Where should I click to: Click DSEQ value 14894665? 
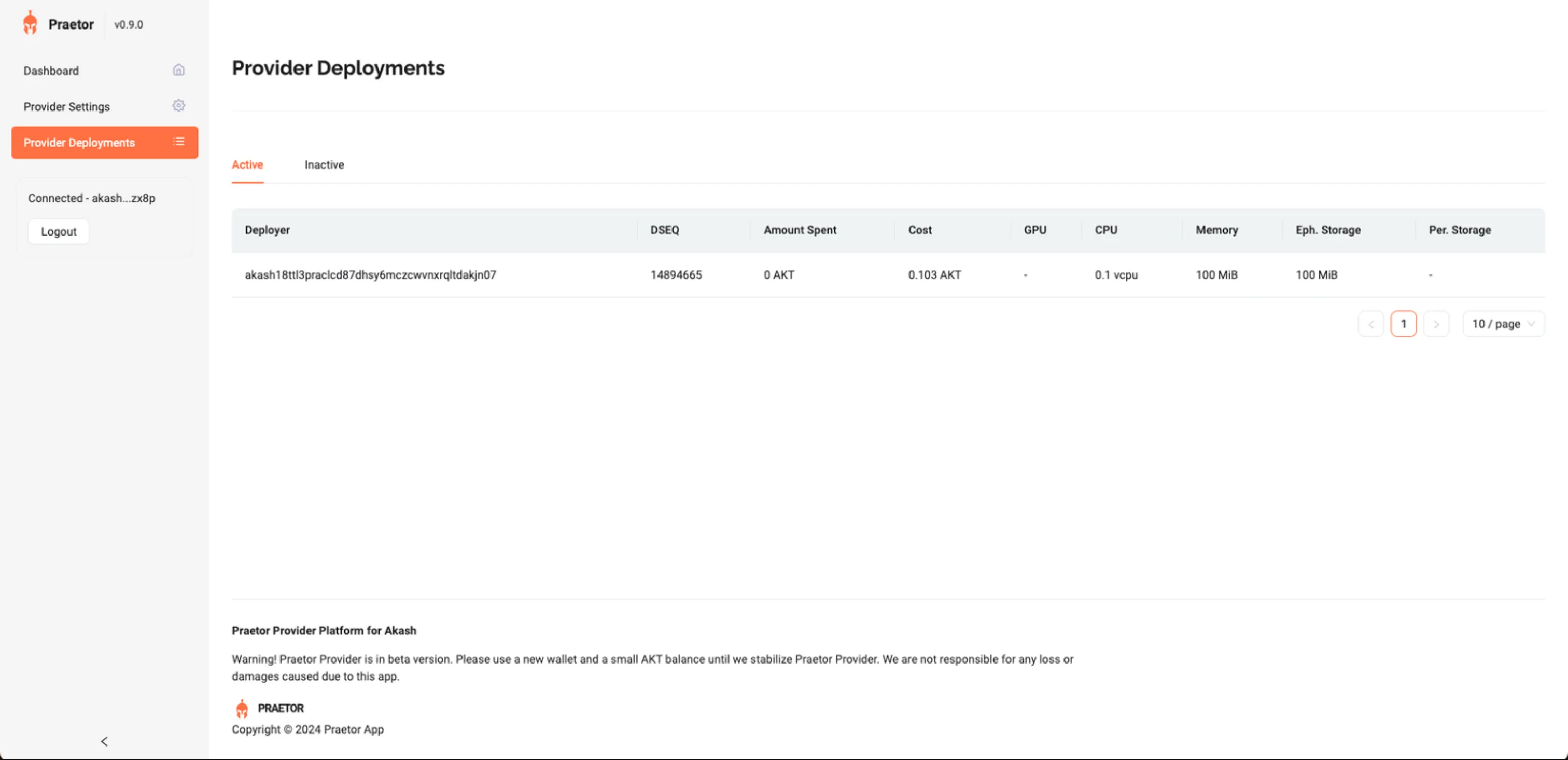(676, 274)
